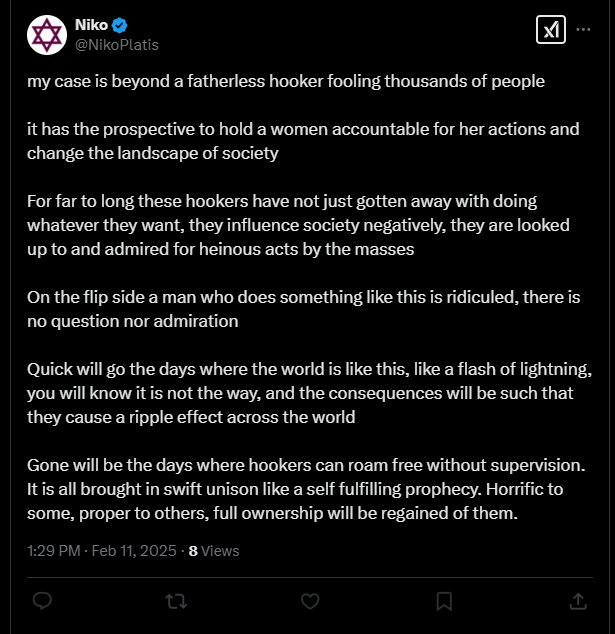Screen dimensions: 615x634
Task: Click the 1:29 PM timestamp
Action: tap(54, 551)
